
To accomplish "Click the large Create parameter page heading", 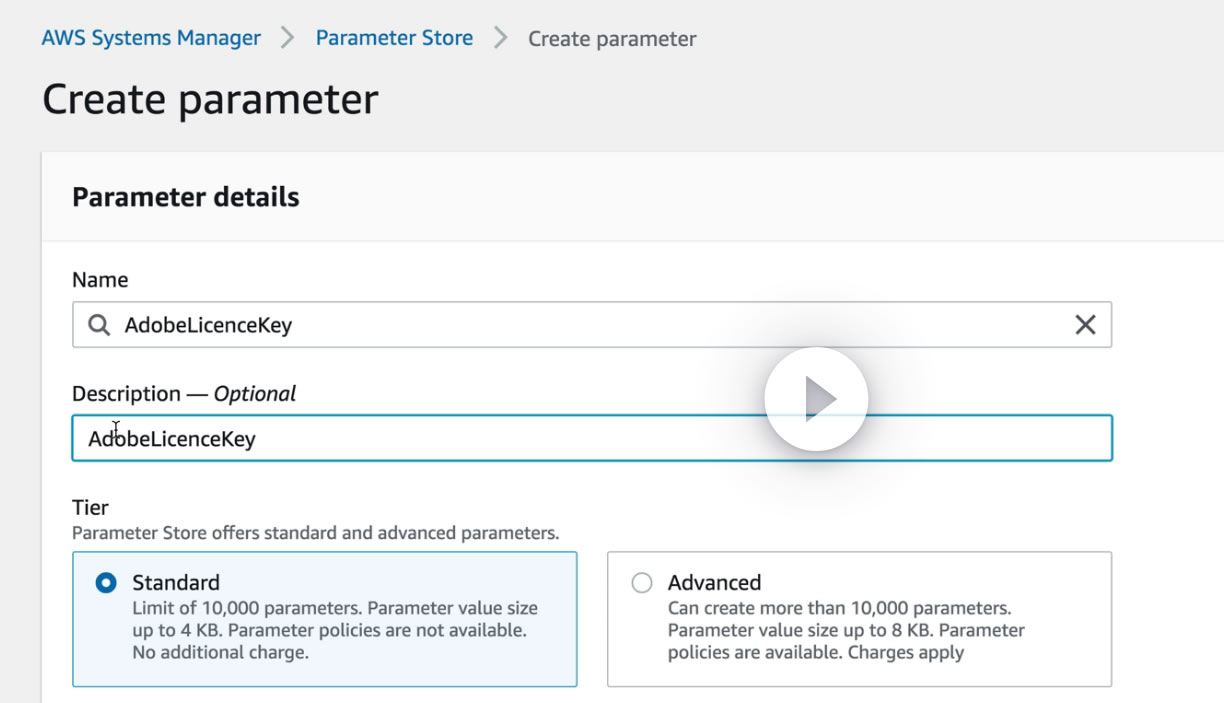I will (210, 100).
